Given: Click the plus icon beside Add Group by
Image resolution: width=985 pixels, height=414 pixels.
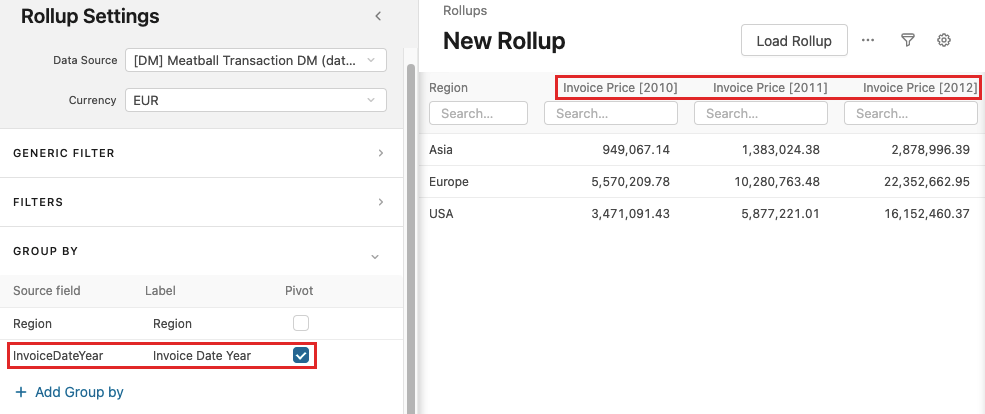Looking at the screenshot, I should [21, 392].
